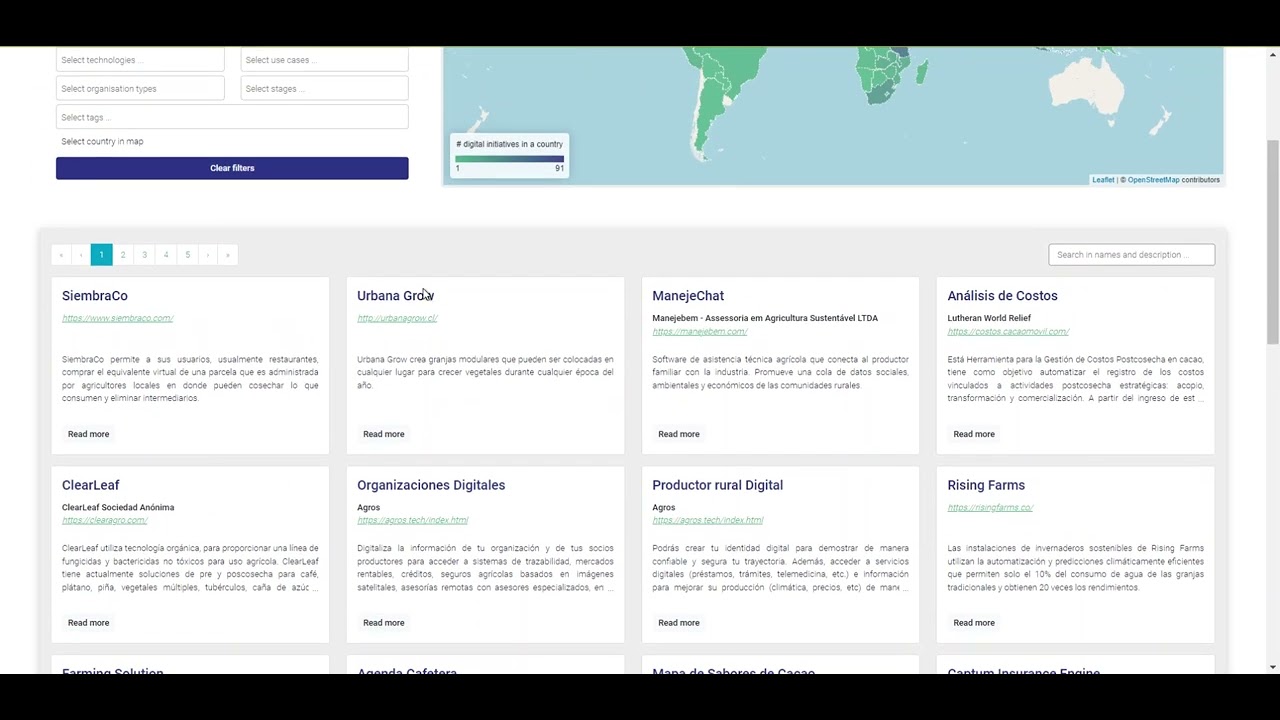Viewport: 1280px width, 720px height.
Task: Read more about SiembraCo
Action: tap(89, 434)
